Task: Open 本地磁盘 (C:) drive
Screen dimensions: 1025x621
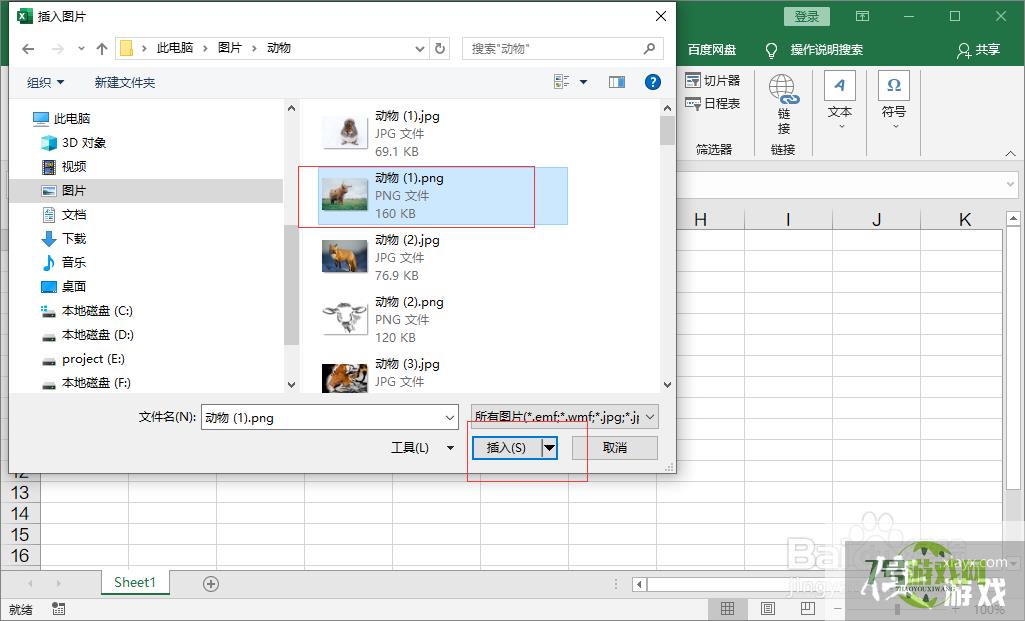Action: point(87,310)
